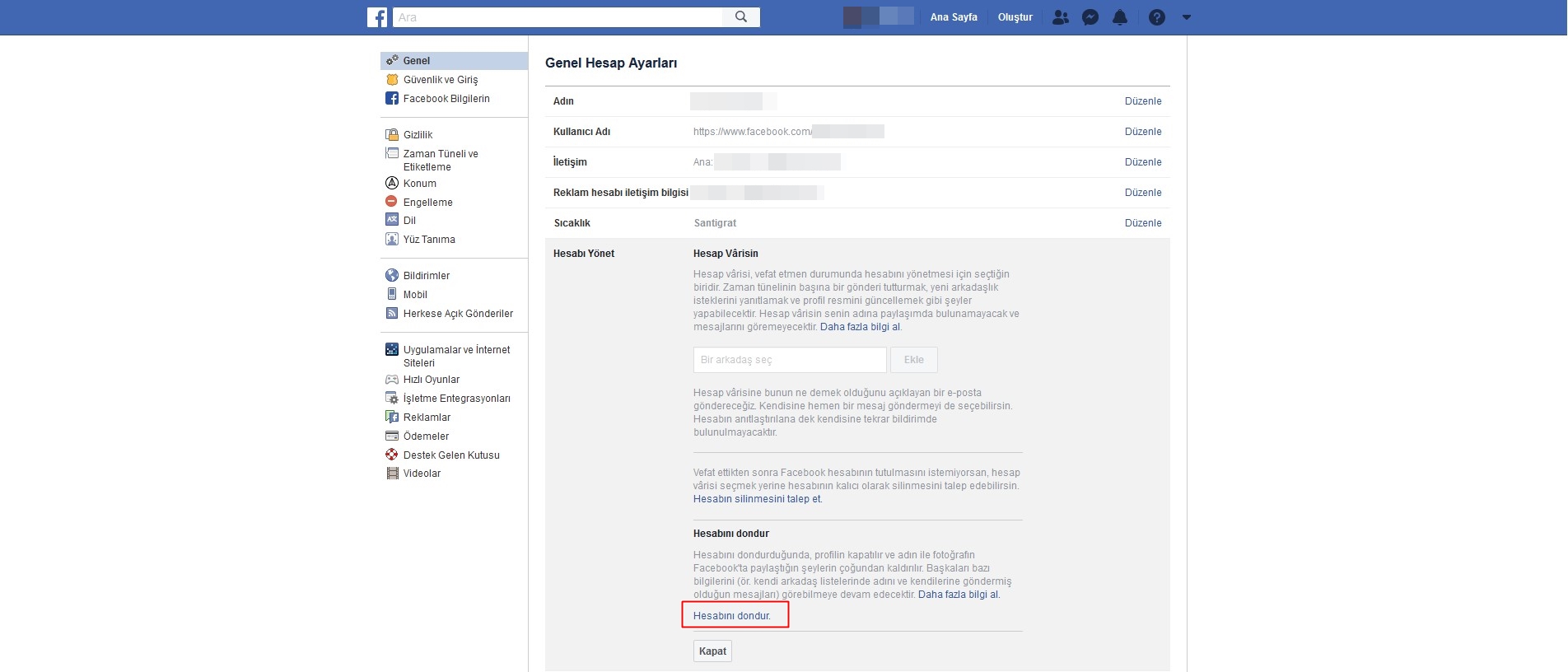The height and width of the screenshot is (672, 1568).
Task: Click the Güvenlik ve Giriş shield icon
Action: point(392,80)
